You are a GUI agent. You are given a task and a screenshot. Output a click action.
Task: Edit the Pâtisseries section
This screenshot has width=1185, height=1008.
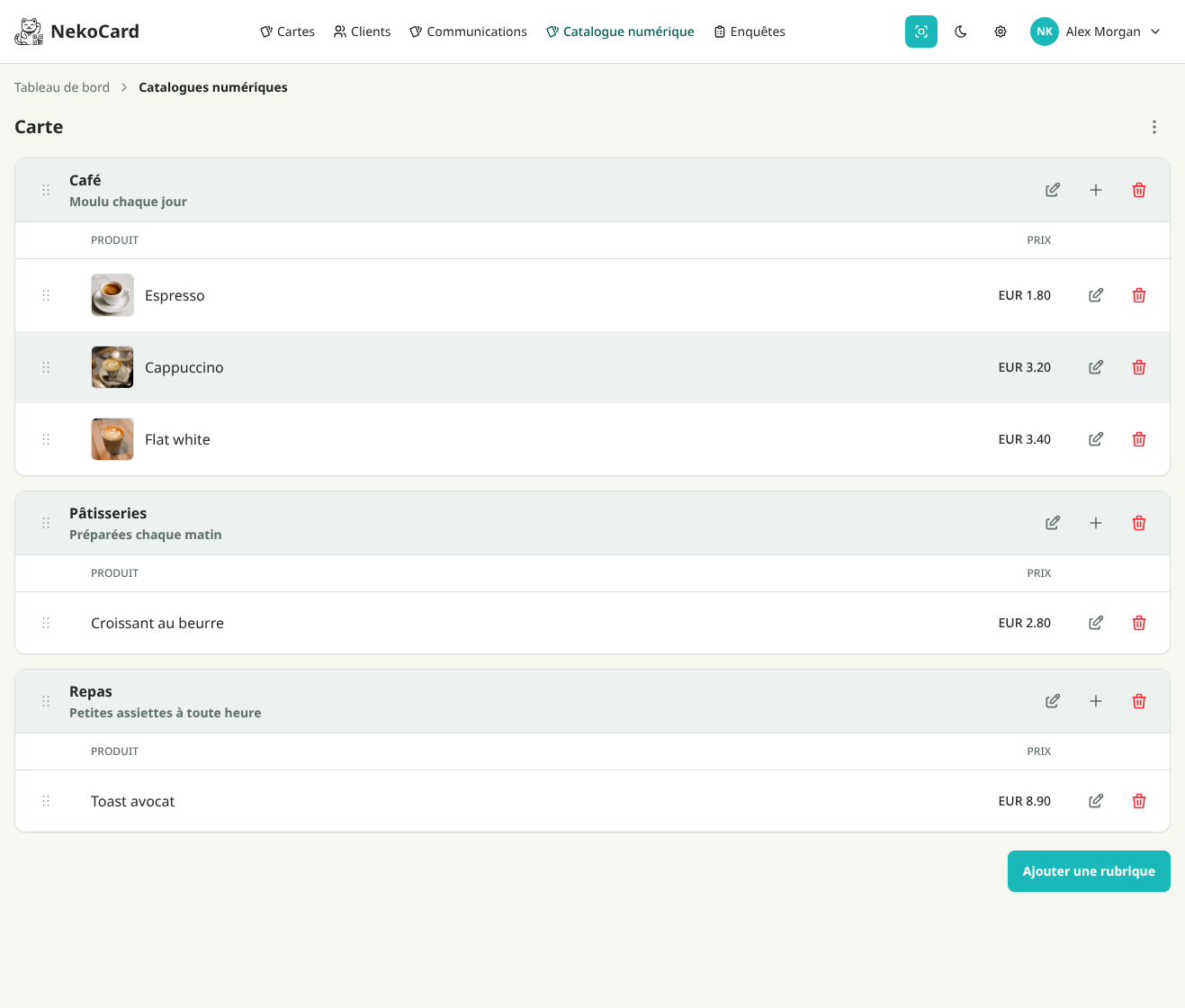pos(1053,523)
